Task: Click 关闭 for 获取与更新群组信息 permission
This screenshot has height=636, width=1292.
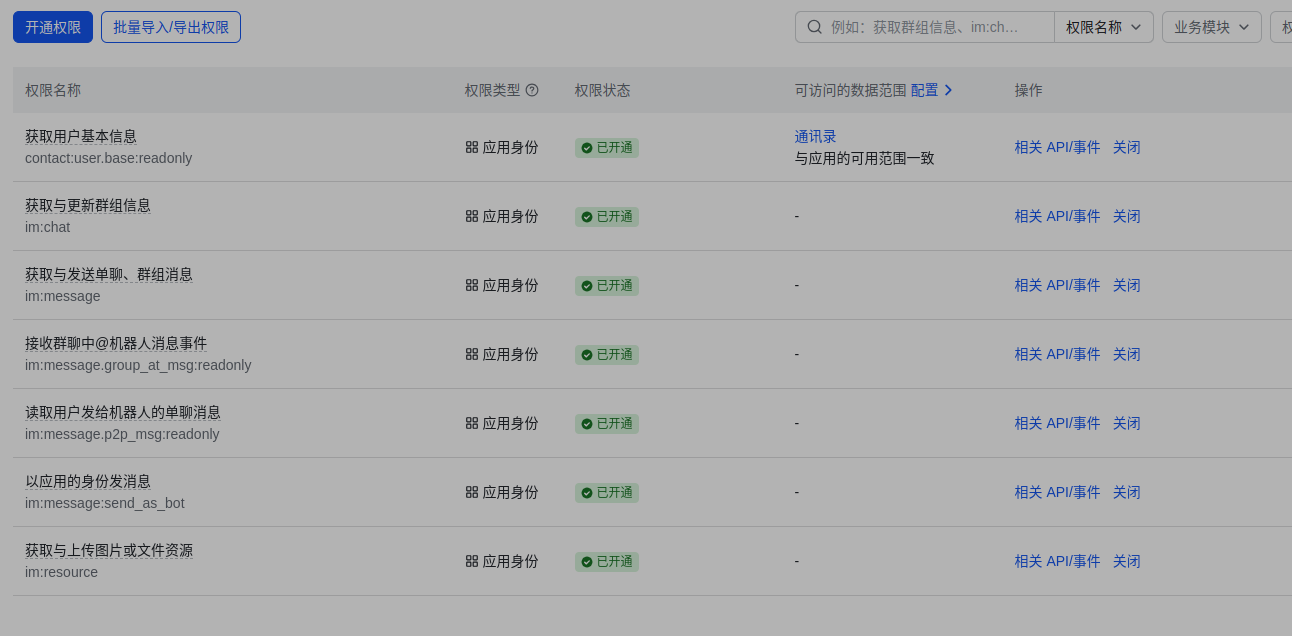Action: coord(1127,216)
